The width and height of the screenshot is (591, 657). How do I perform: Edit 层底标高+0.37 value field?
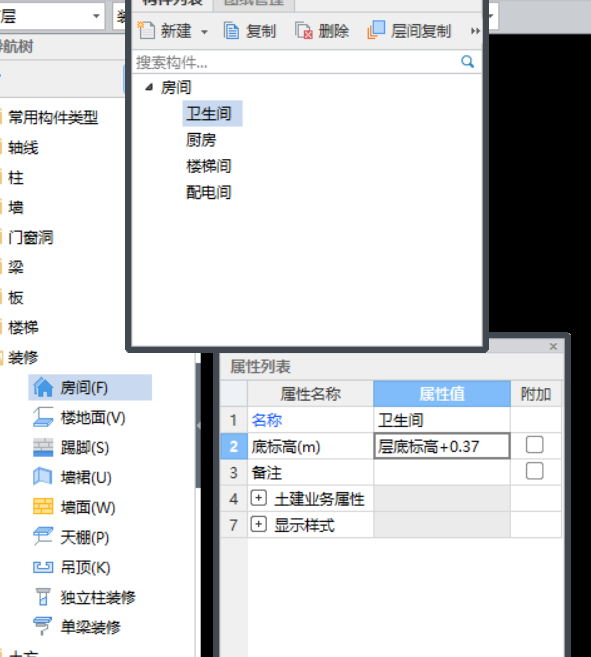point(442,446)
